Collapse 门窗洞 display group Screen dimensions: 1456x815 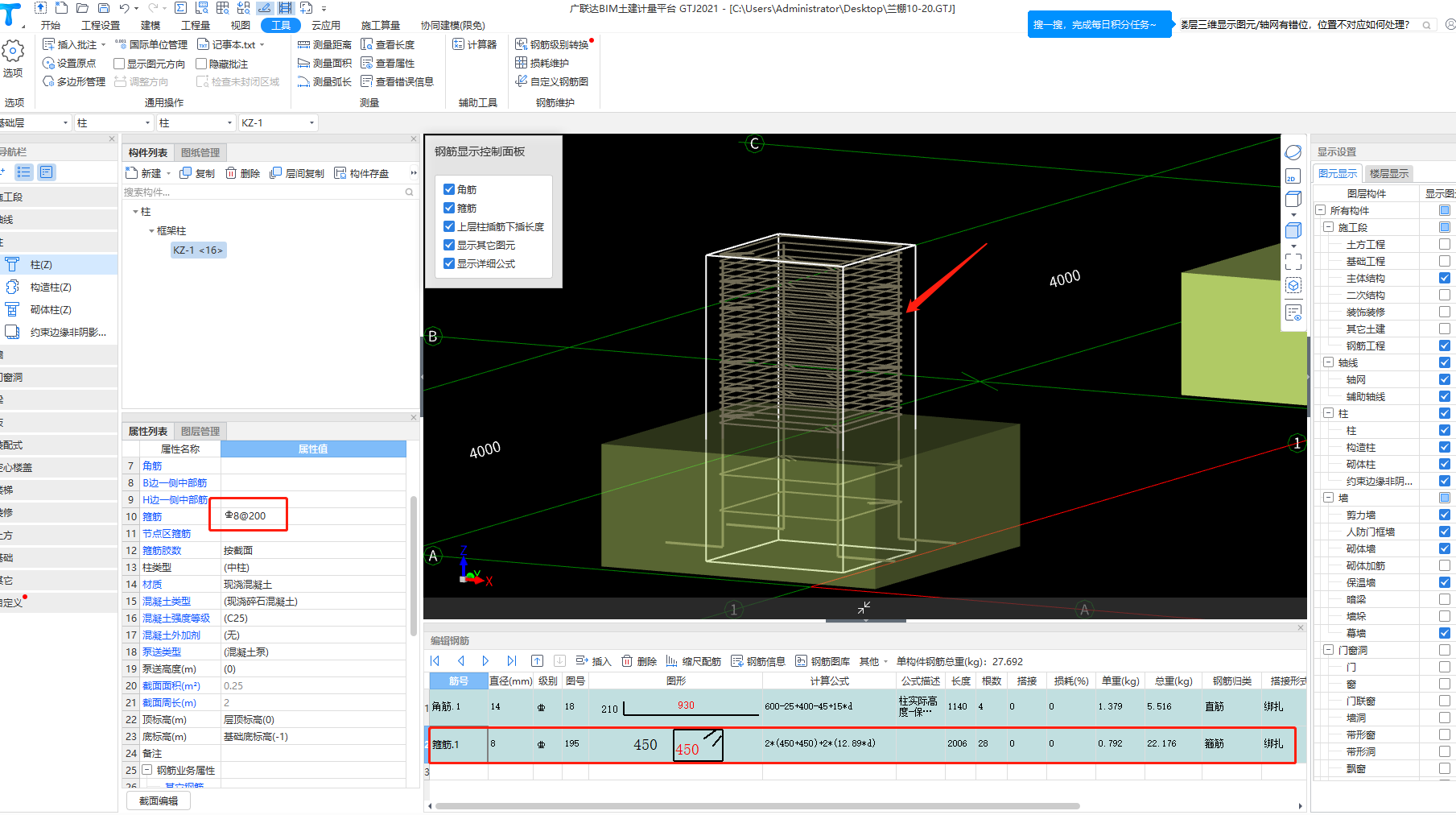point(1328,650)
